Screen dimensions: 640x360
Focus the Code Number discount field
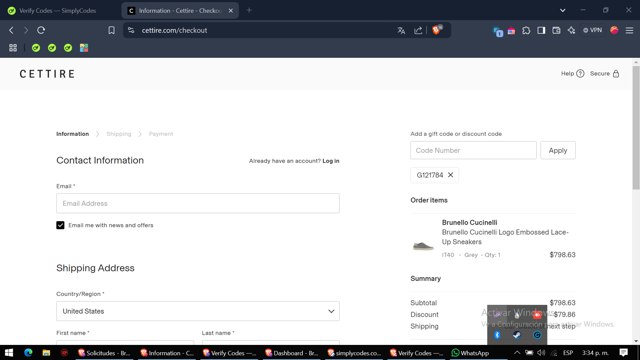473,150
